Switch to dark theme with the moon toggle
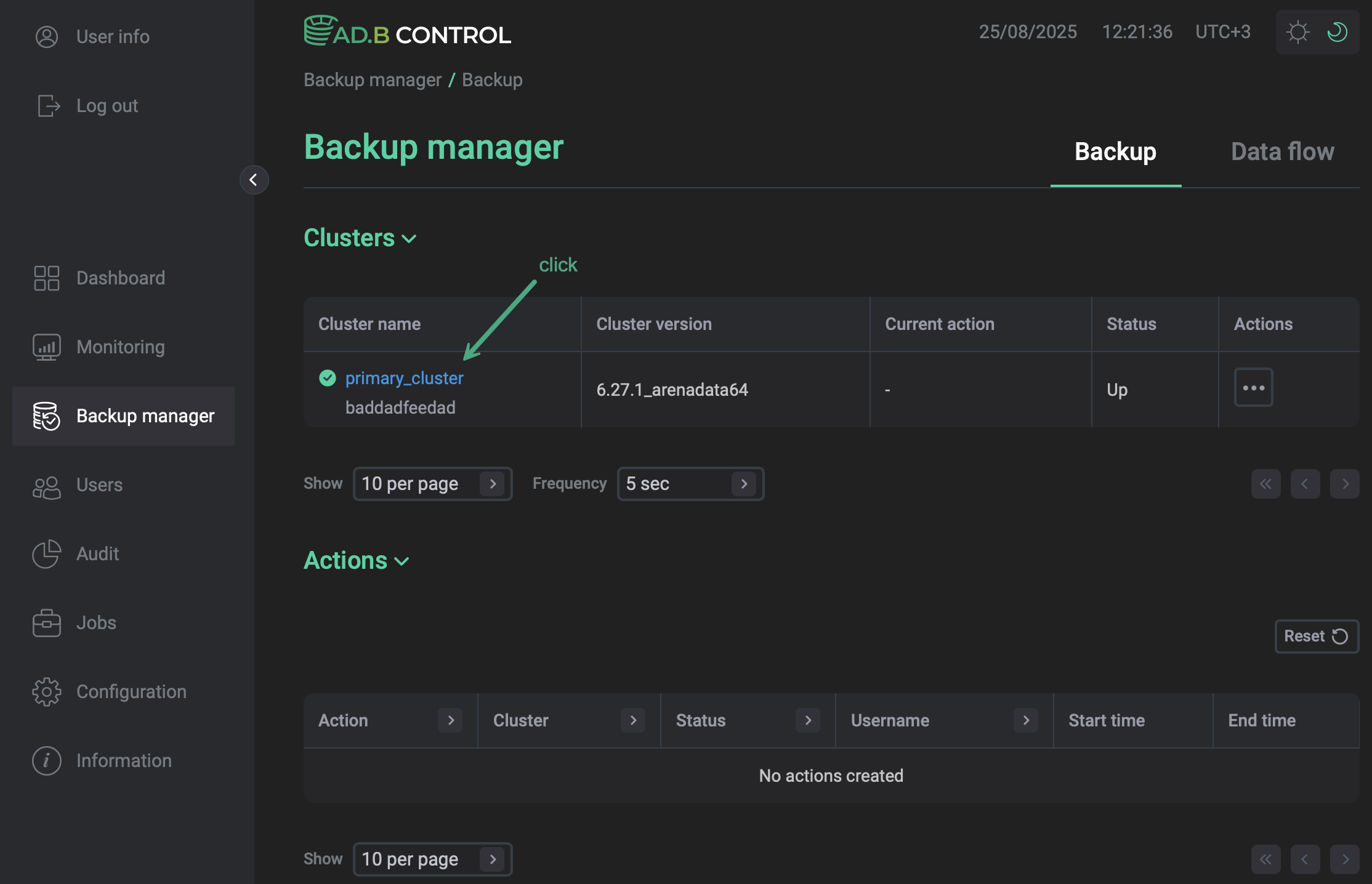This screenshot has height=884, width=1372. pos(1338,32)
